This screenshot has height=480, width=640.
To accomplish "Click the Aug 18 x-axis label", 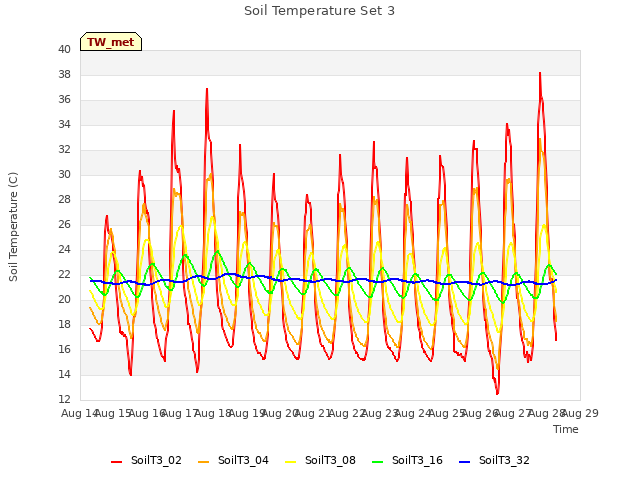I will click(213, 413).
